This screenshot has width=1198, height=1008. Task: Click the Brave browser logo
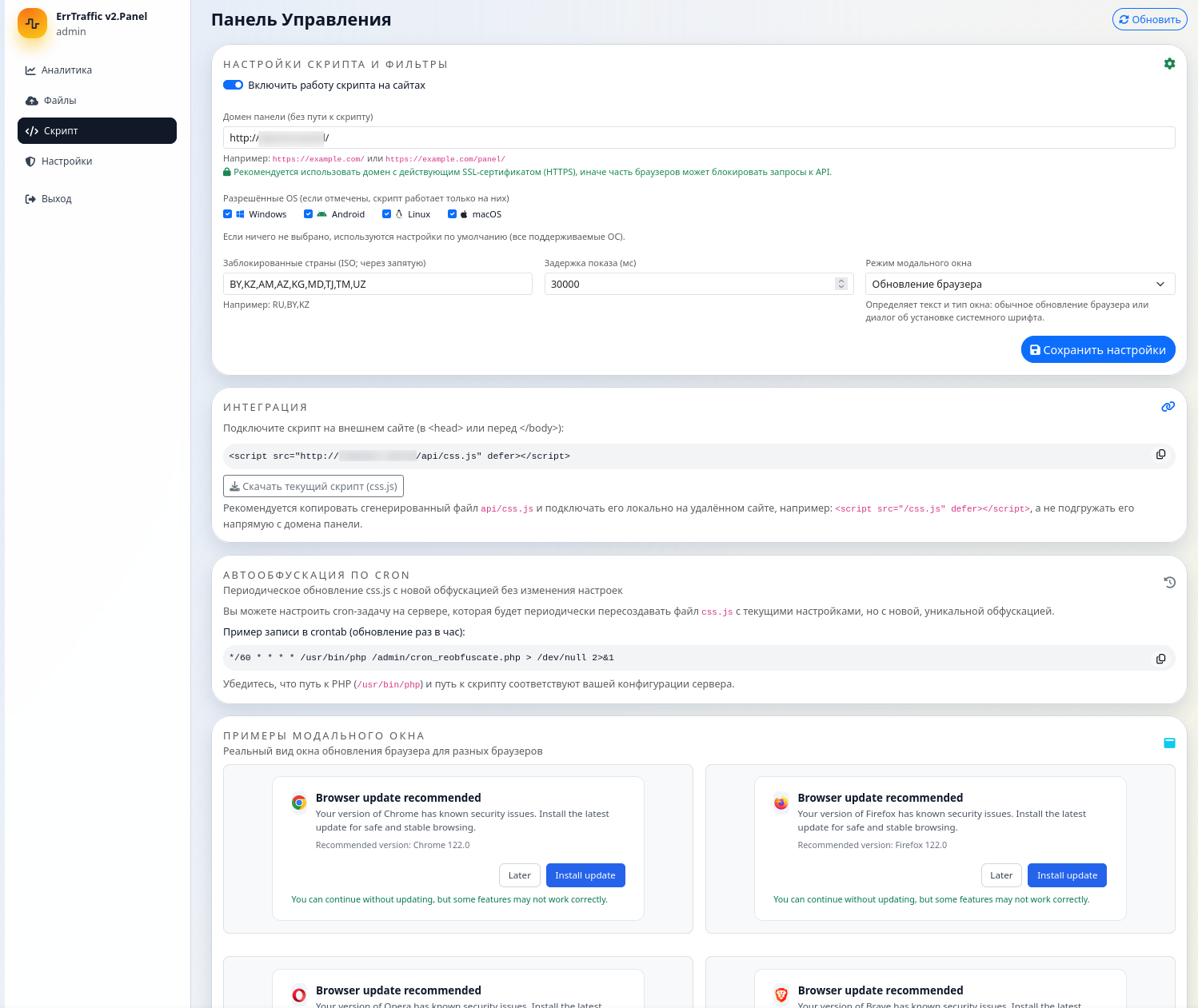tap(781, 995)
